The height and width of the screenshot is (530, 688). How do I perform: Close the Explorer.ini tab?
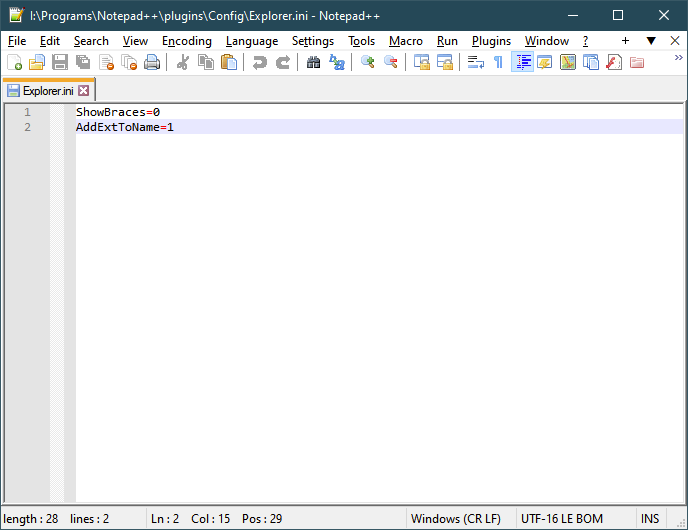click(x=83, y=91)
